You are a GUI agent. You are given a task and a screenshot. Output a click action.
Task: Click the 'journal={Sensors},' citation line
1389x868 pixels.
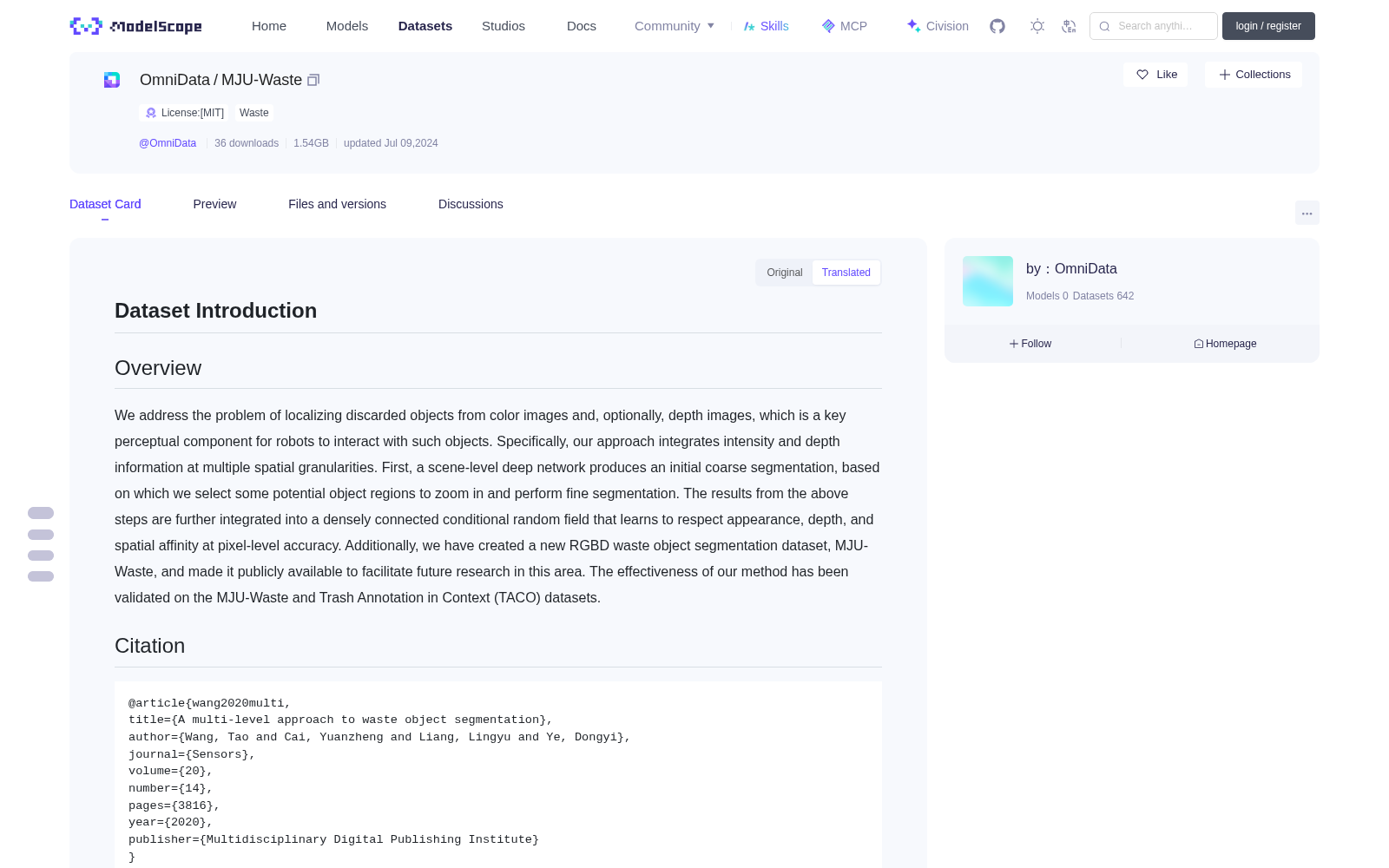coord(192,754)
